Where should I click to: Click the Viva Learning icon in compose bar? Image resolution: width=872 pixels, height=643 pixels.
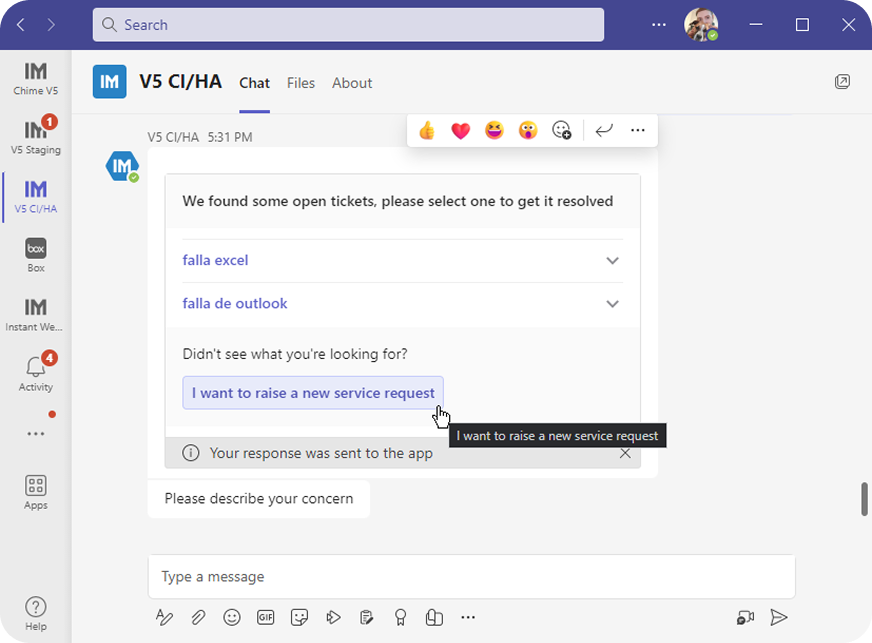[x=434, y=617]
